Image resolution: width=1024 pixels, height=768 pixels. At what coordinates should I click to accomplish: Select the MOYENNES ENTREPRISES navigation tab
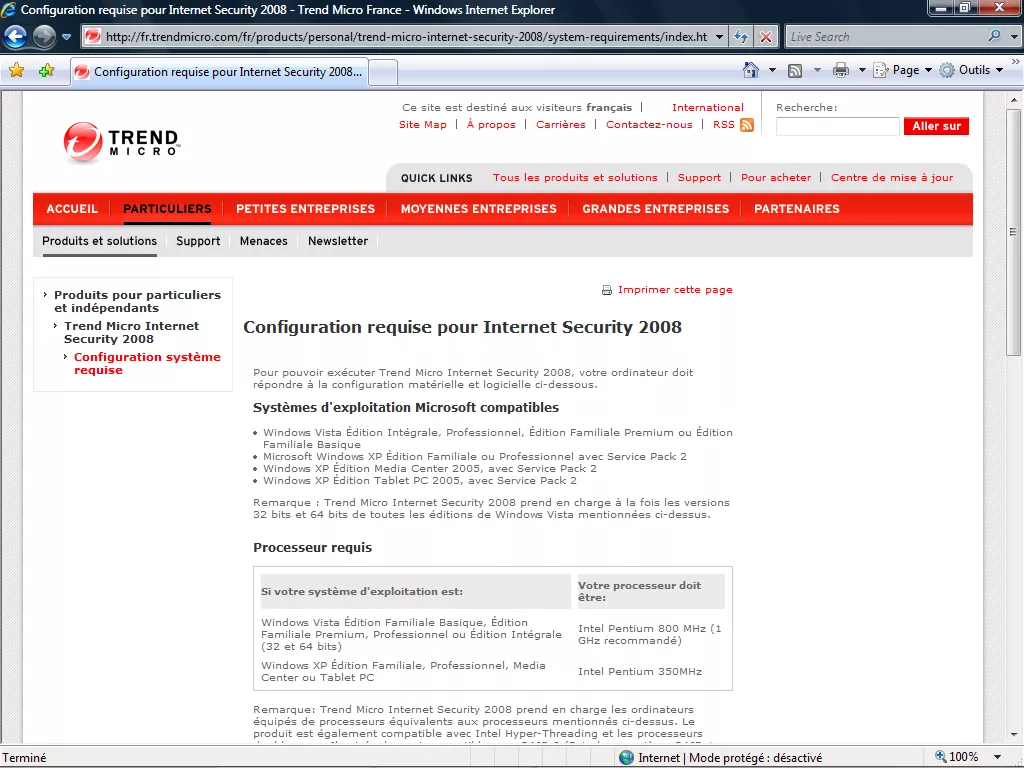click(478, 209)
